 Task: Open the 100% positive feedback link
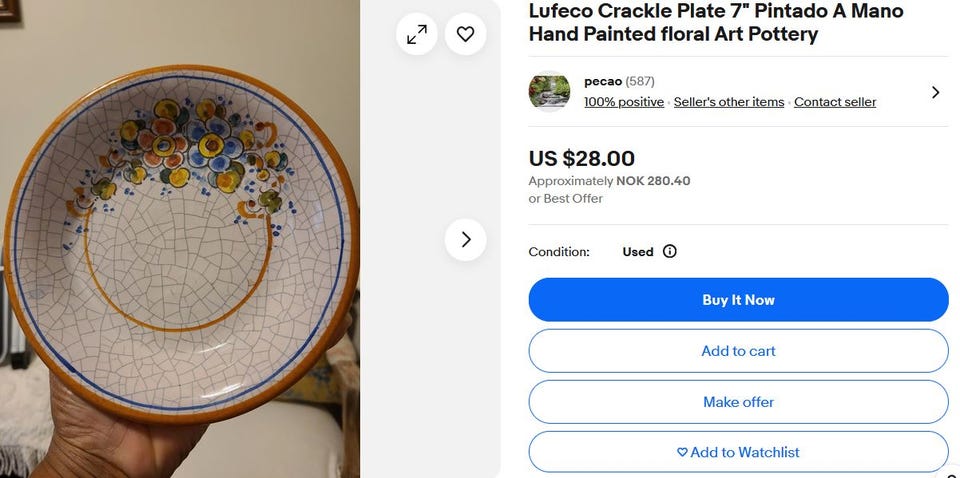[x=624, y=102]
